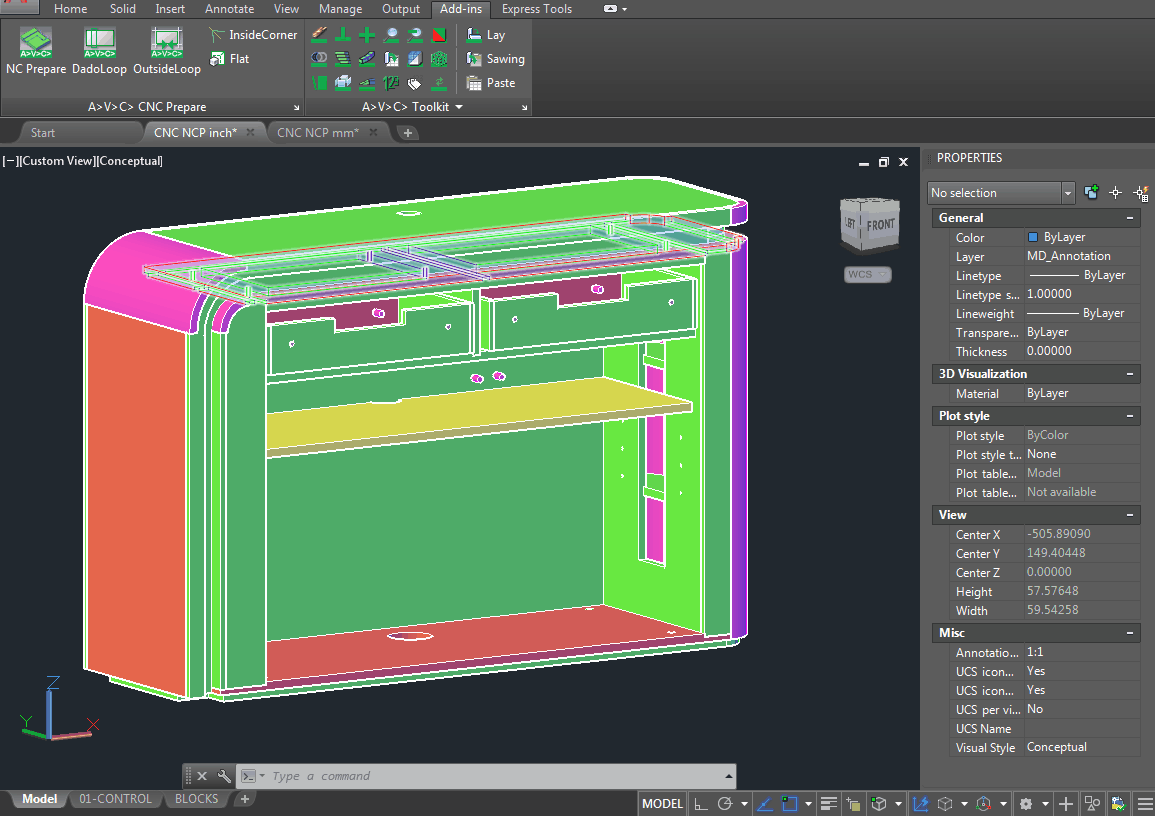Click the Color ByLayer swatch
Image resolution: width=1155 pixels, height=816 pixels.
(x=1033, y=238)
